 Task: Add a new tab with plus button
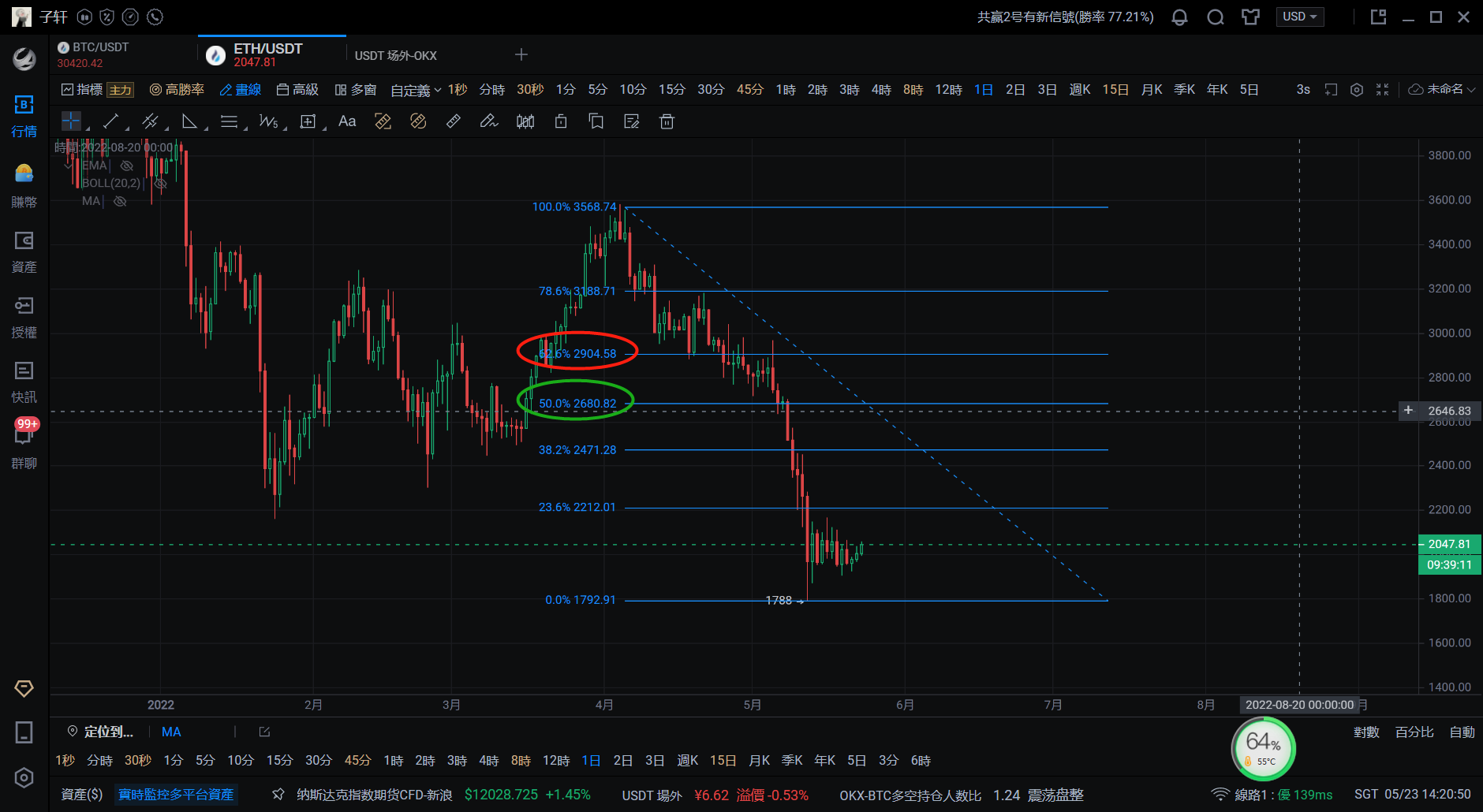tap(521, 54)
